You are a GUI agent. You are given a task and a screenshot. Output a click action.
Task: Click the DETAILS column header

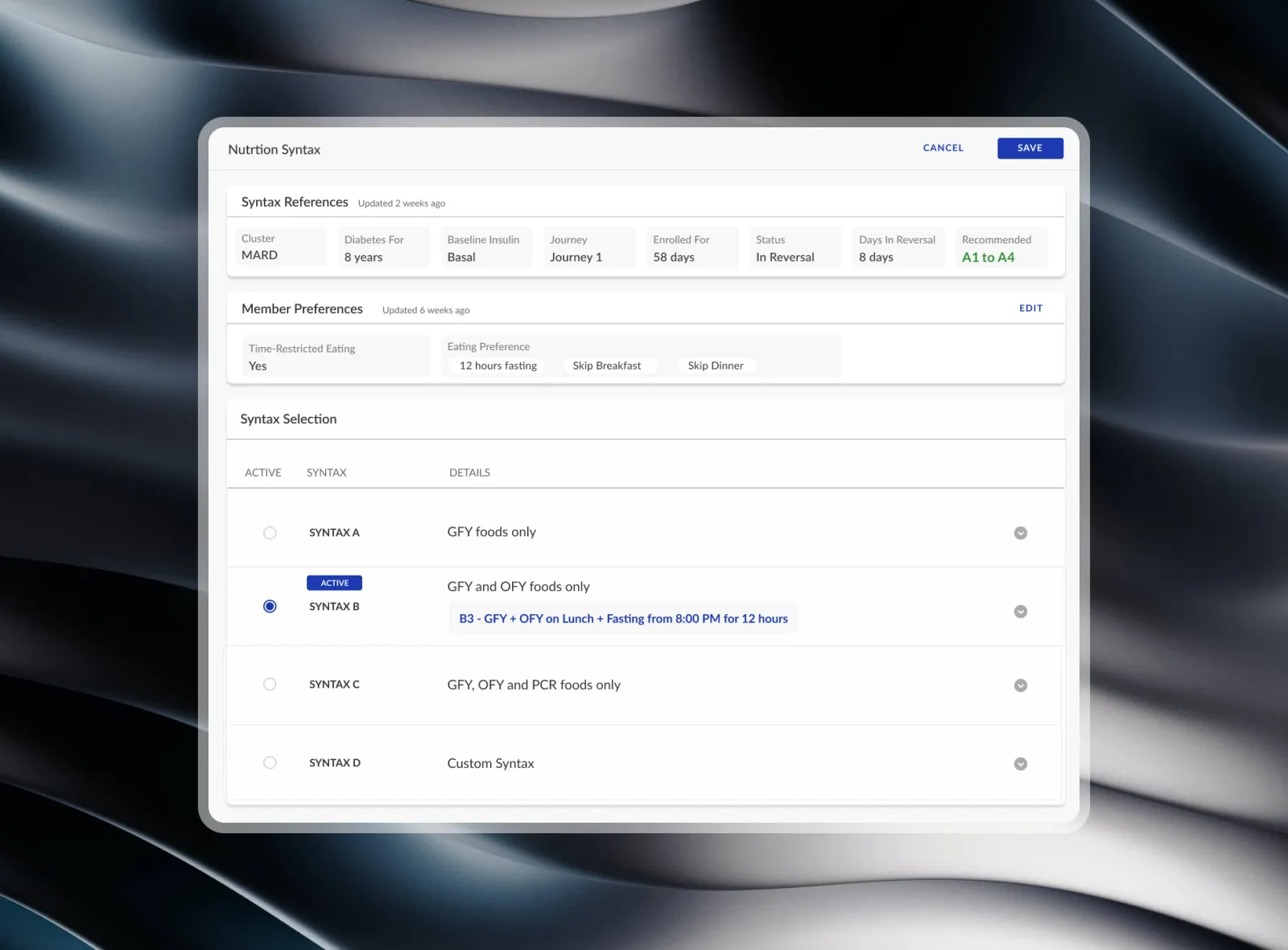click(x=469, y=473)
